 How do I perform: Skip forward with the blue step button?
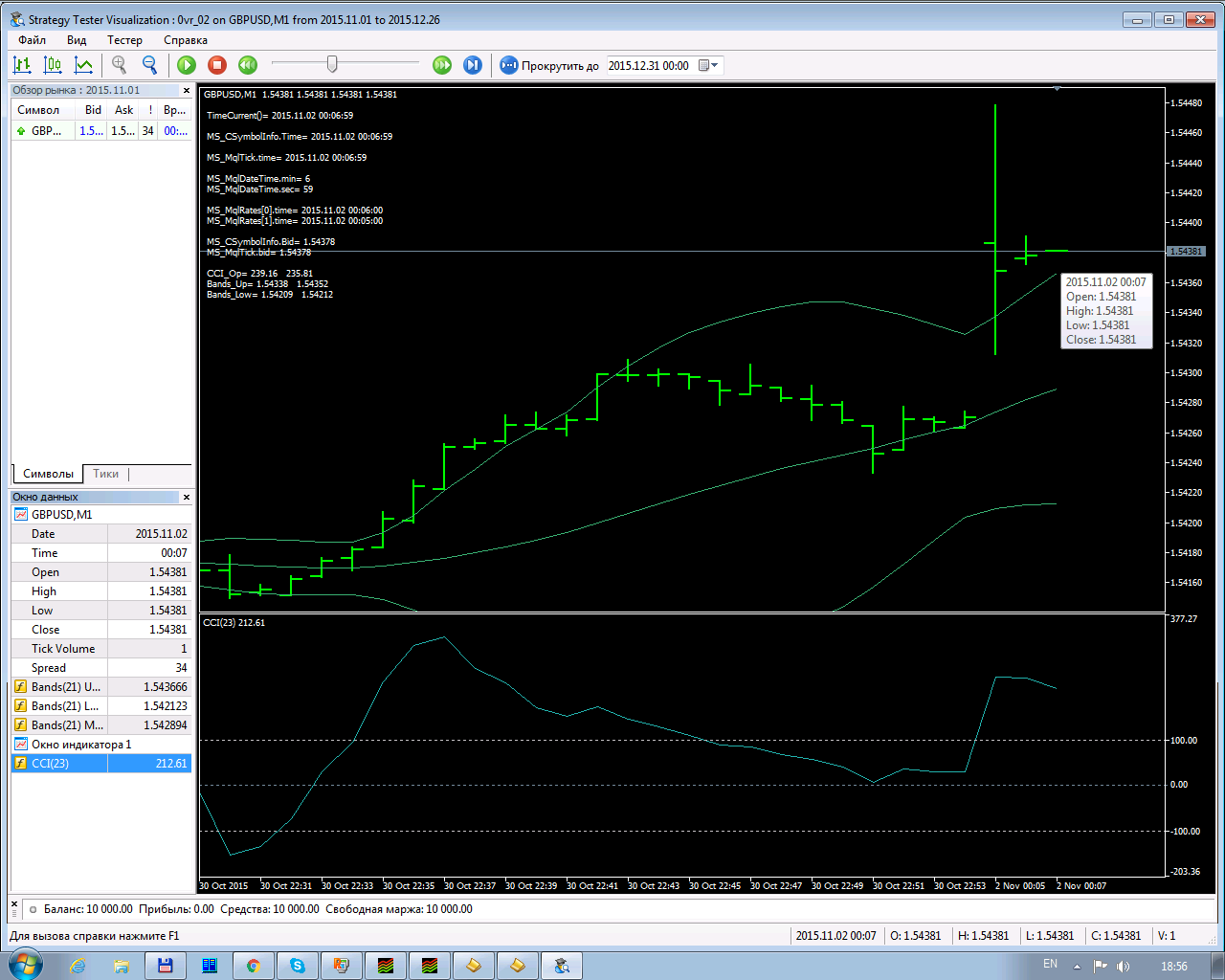(473, 65)
